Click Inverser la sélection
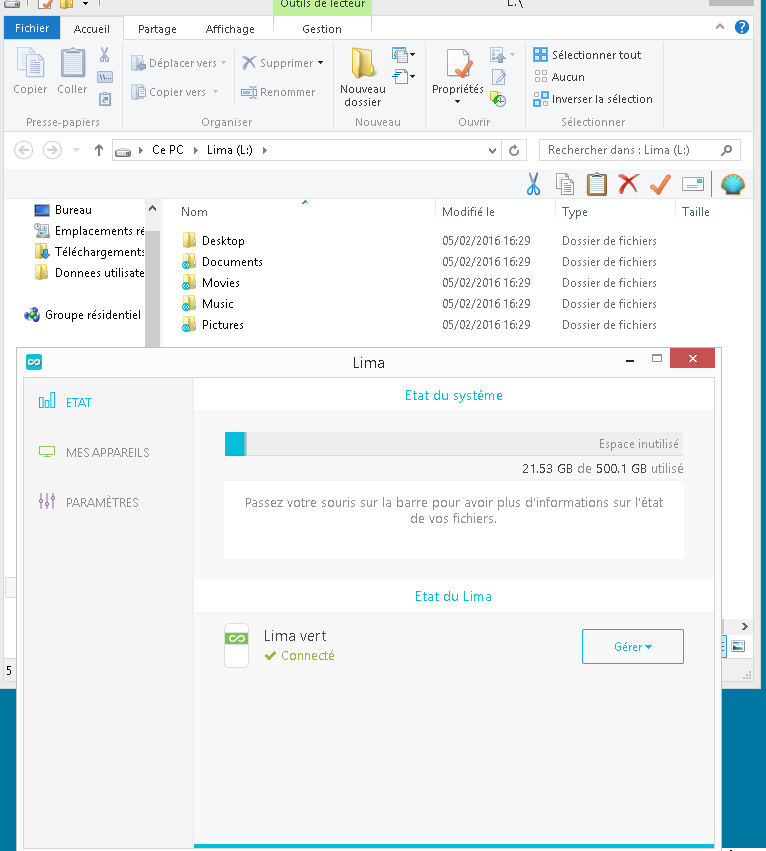Image resolution: width=766 pixels, height=851 pixels. pyautogui.click(x=593, y=99)
